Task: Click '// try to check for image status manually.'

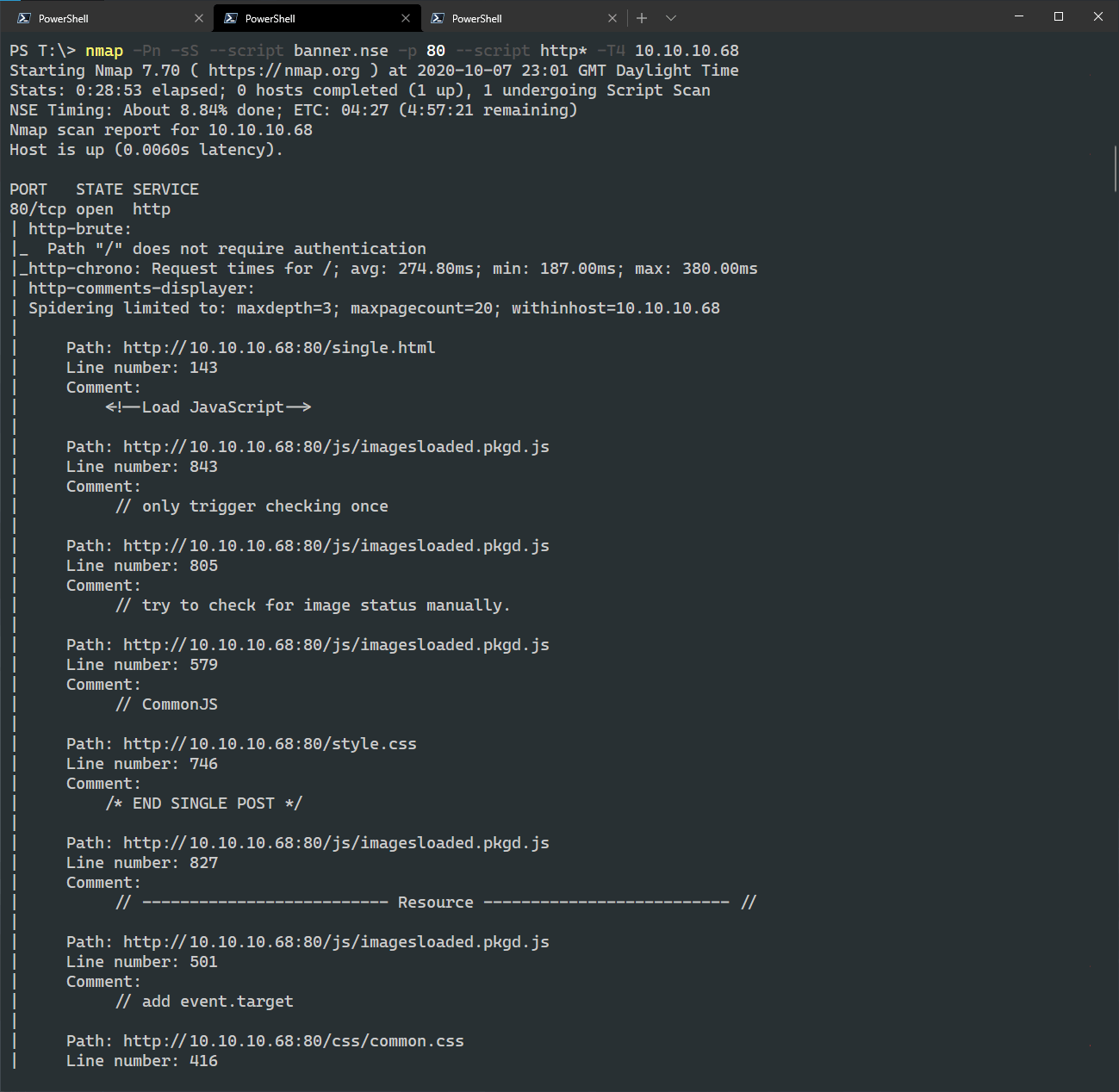Action: click(313, 605)
